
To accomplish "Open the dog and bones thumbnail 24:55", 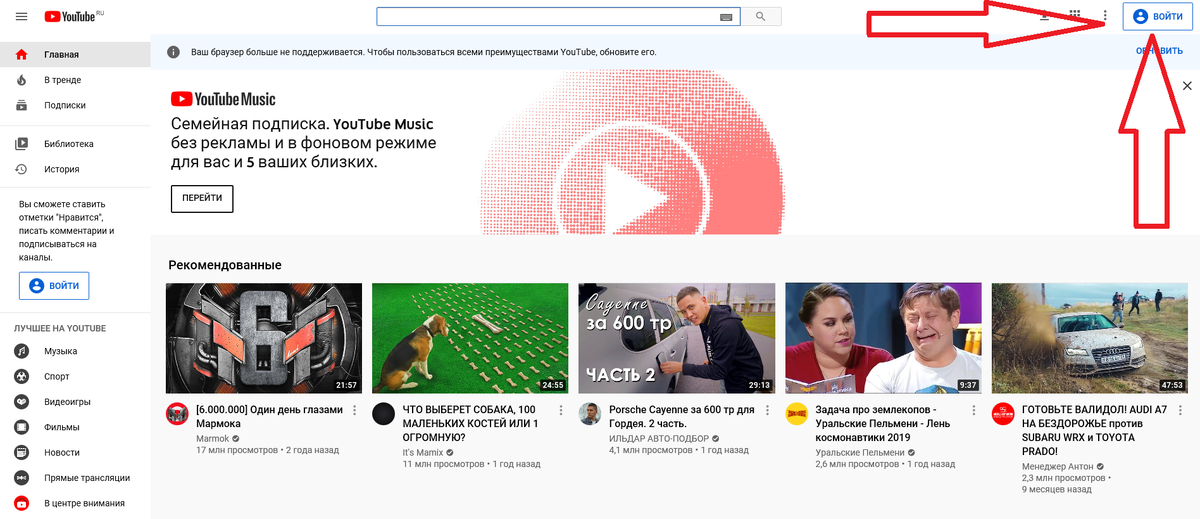I will pyautogui.click(x=470, y=338).
